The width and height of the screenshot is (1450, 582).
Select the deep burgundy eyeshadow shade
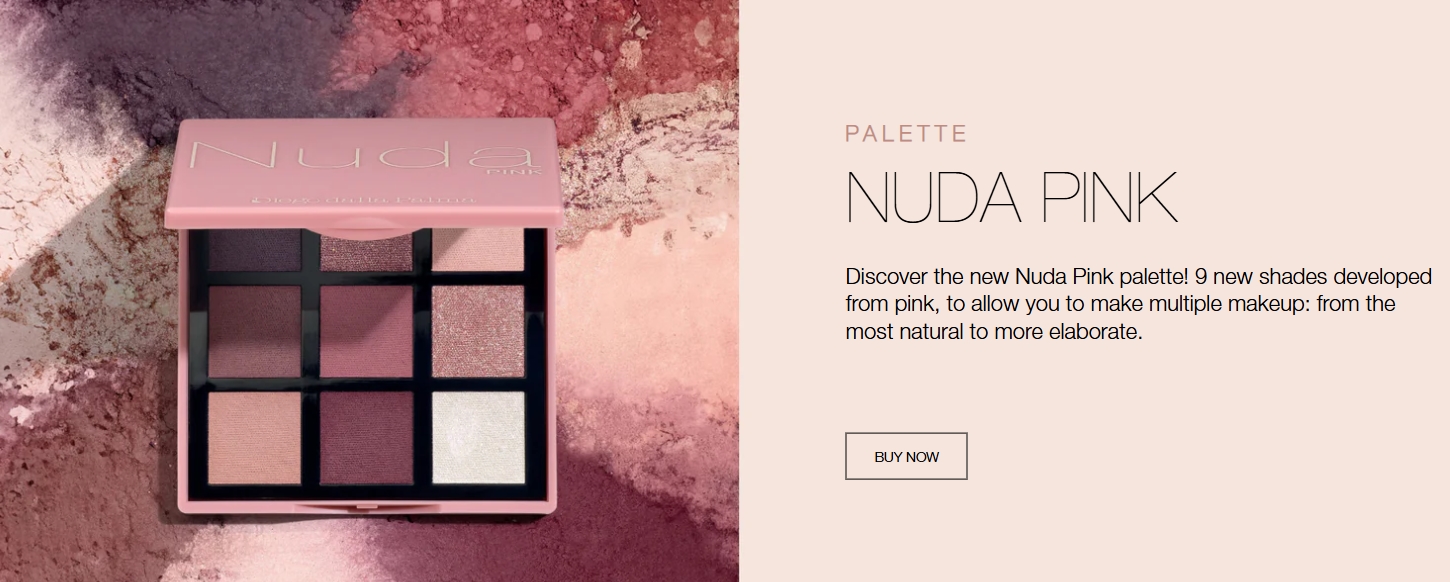pyautogui.click(x=366, y=437)
